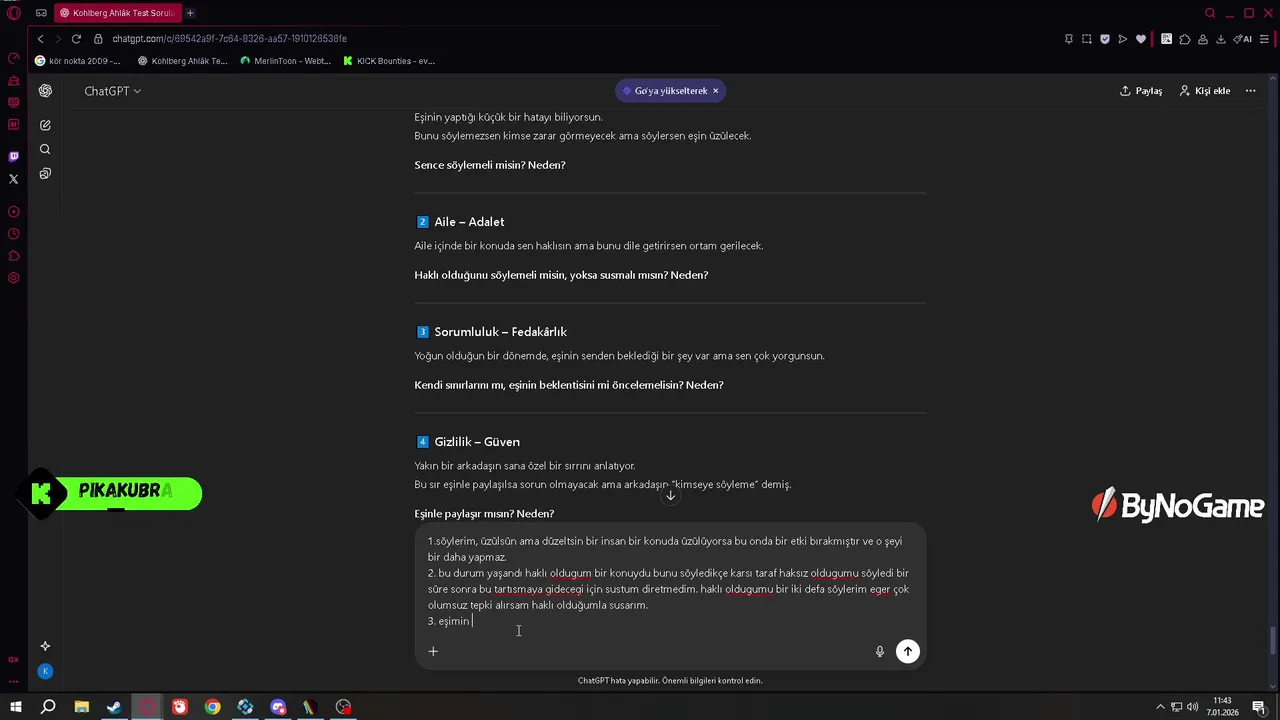Select the Kohlberg Ahlâk Test browser tab
This screenshot has height=720, width=1280.
click(x=117, y=13)
